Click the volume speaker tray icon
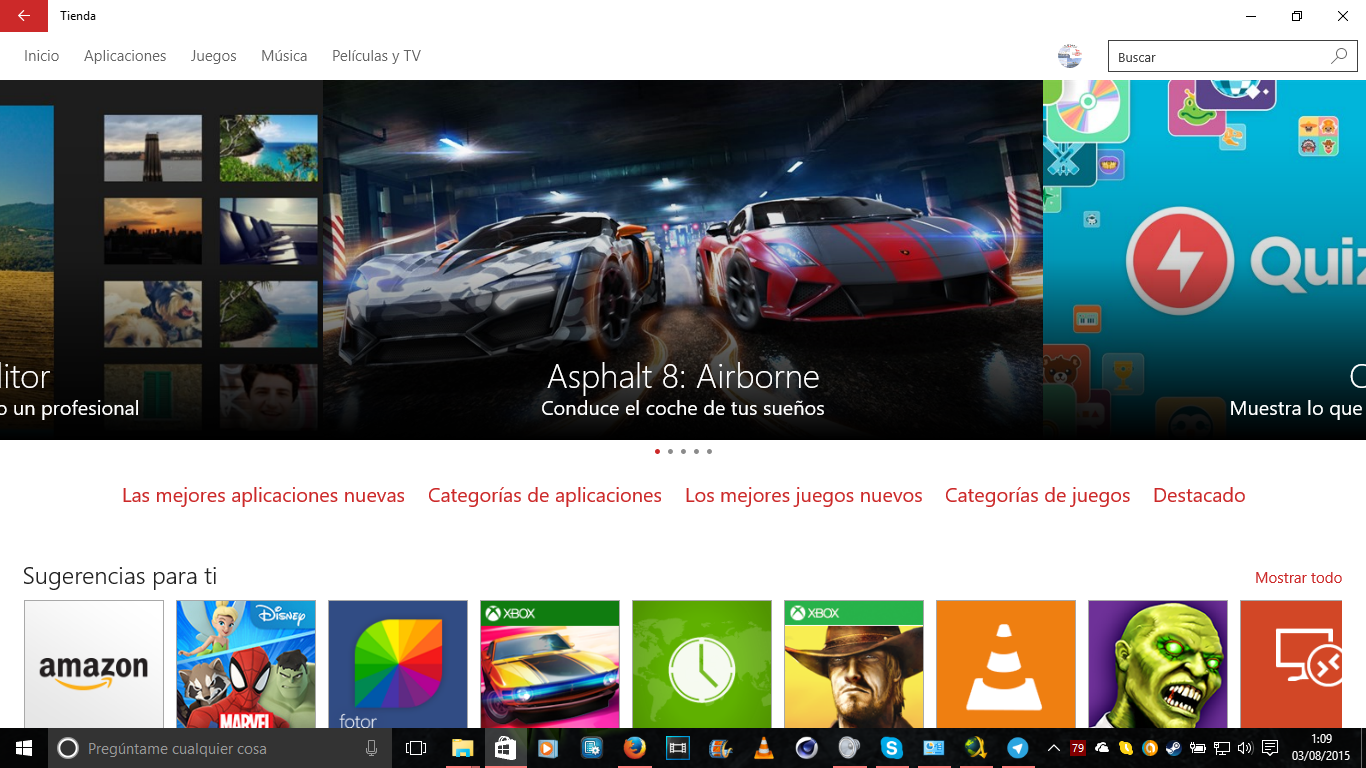 [1244, 748]
